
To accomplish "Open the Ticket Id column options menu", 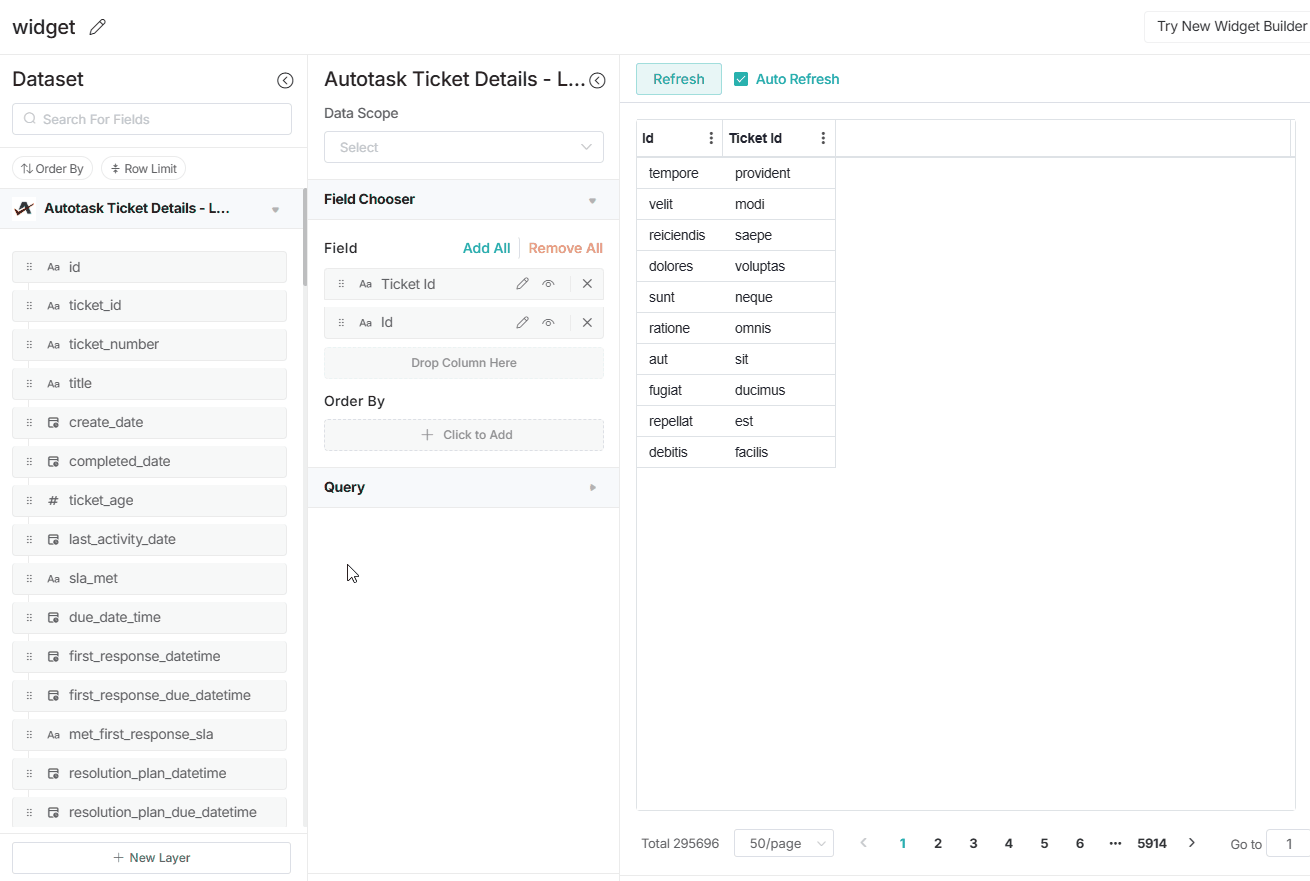I will pyautogui.click(x=823, y=139).
